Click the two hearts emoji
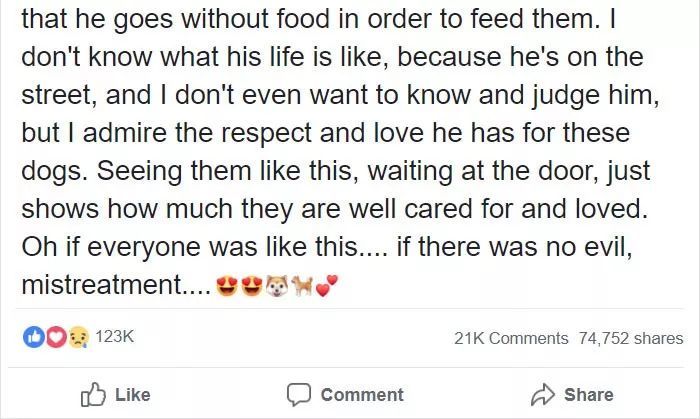The width and height of the screenshot is (700, 419). coord(327,286)
